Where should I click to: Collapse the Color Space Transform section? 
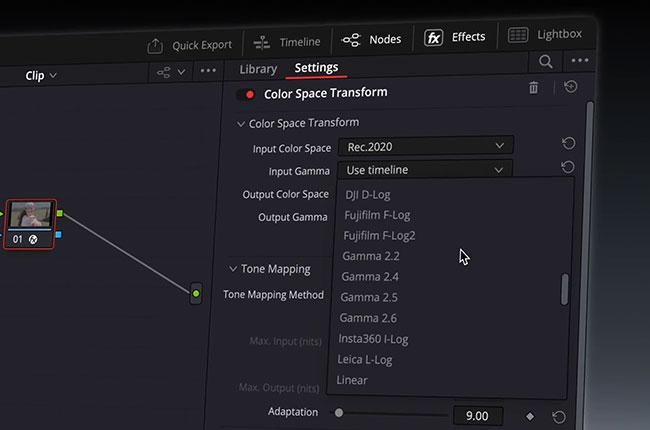(x=240, y=124)
